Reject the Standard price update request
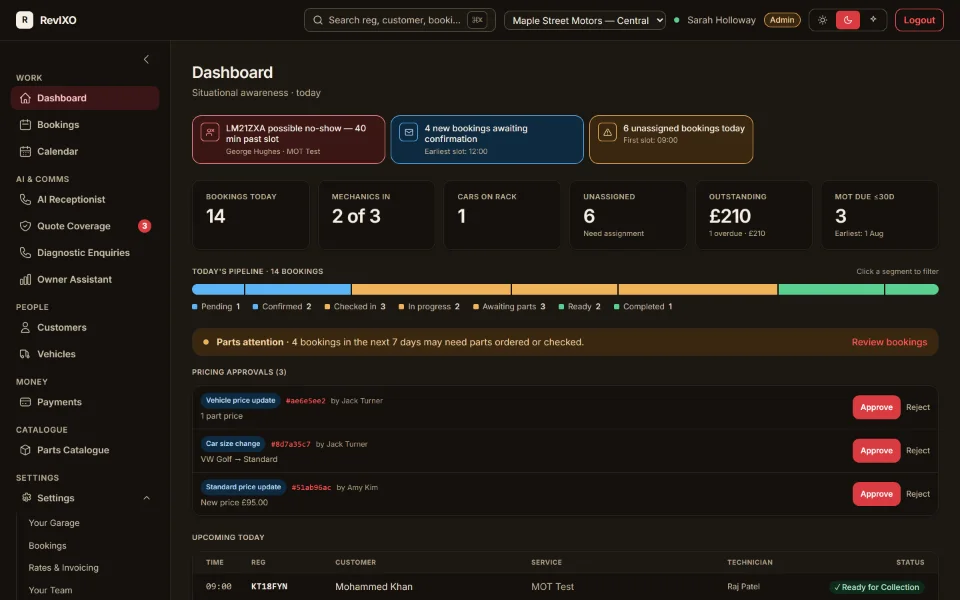The width and height of the screenshot is (960, 600). [x=918, y=494]
